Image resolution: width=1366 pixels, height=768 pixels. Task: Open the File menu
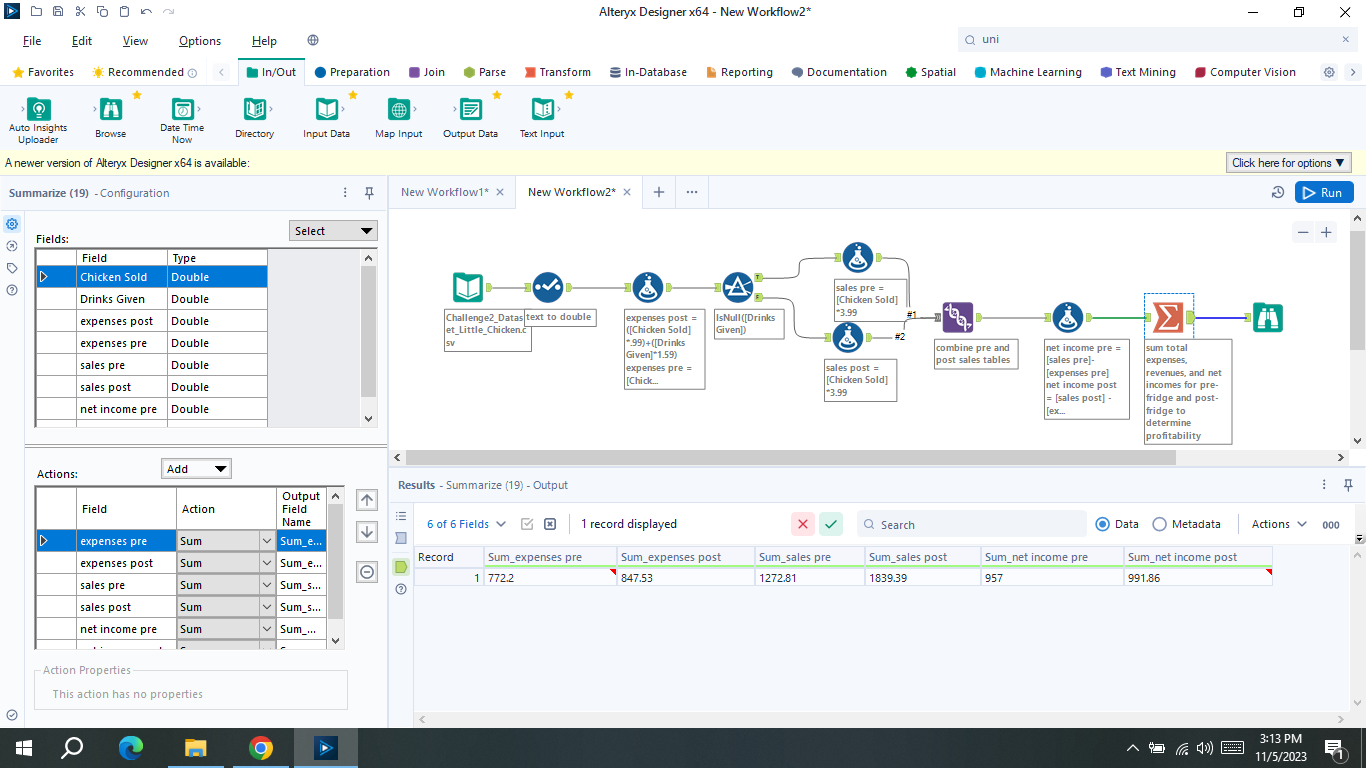point(32,41)
